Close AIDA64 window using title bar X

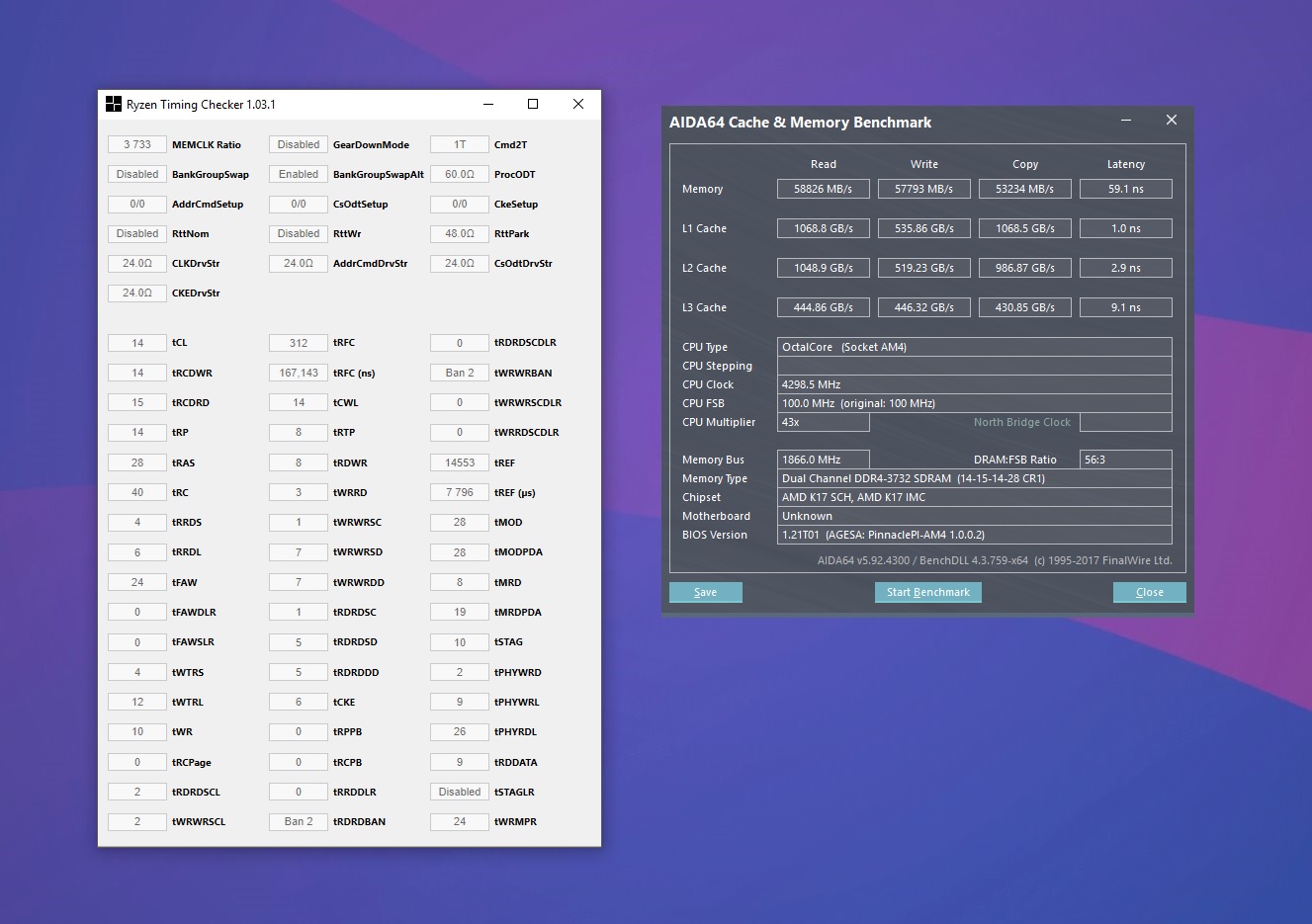(x=1172, y=121)
